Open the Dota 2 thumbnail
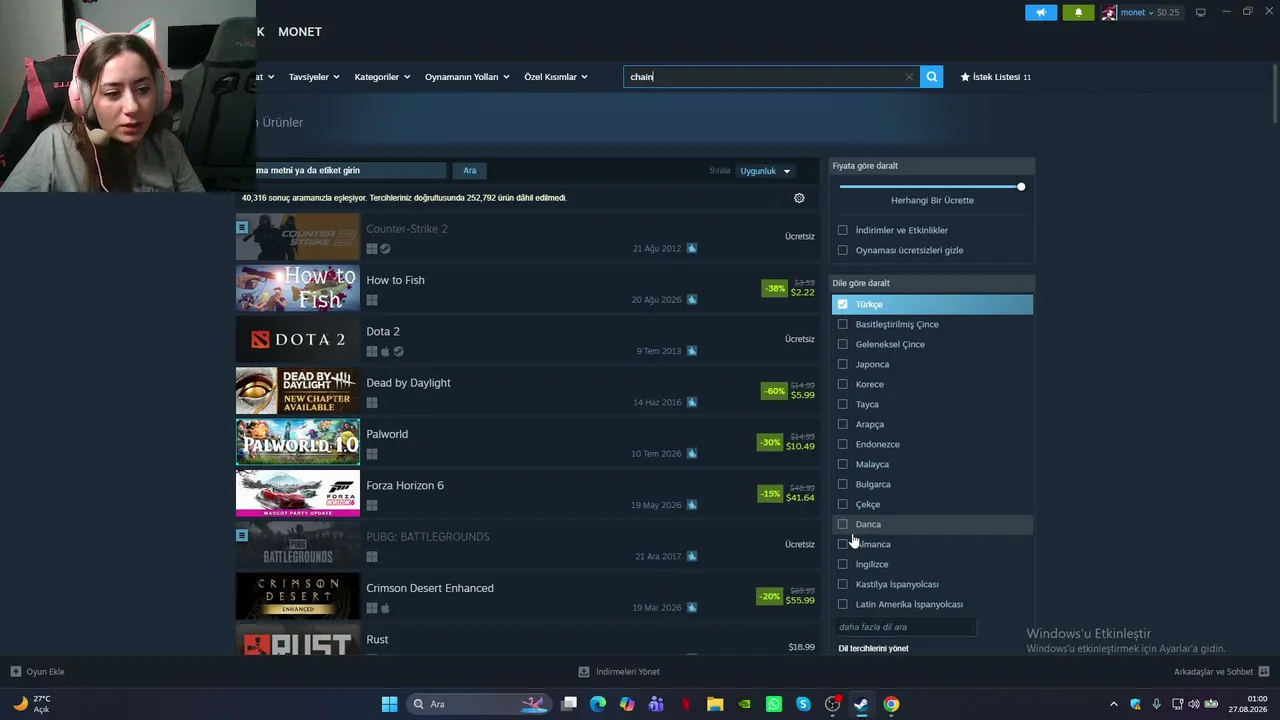Screen dimensions: 1280x720 [x=298, y=339]
